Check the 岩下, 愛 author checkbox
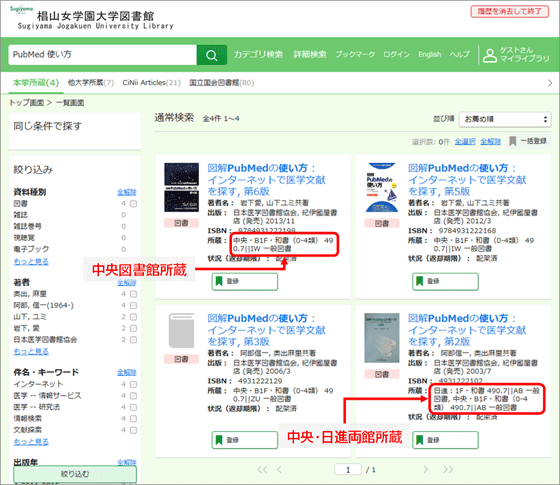This screenshot has width=560, height=485. (134, 328)
